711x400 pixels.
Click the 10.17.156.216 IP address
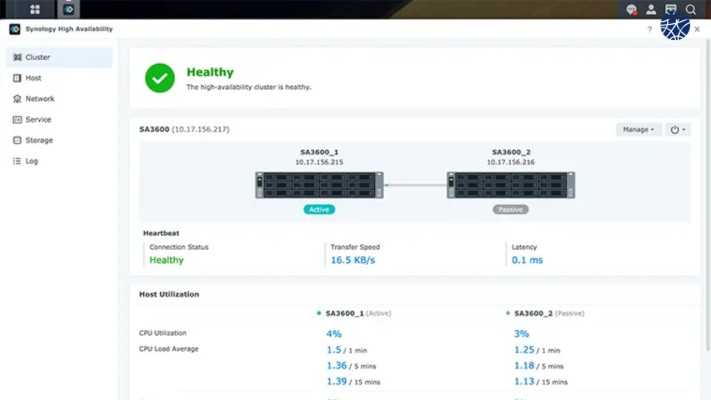(511, 162)
